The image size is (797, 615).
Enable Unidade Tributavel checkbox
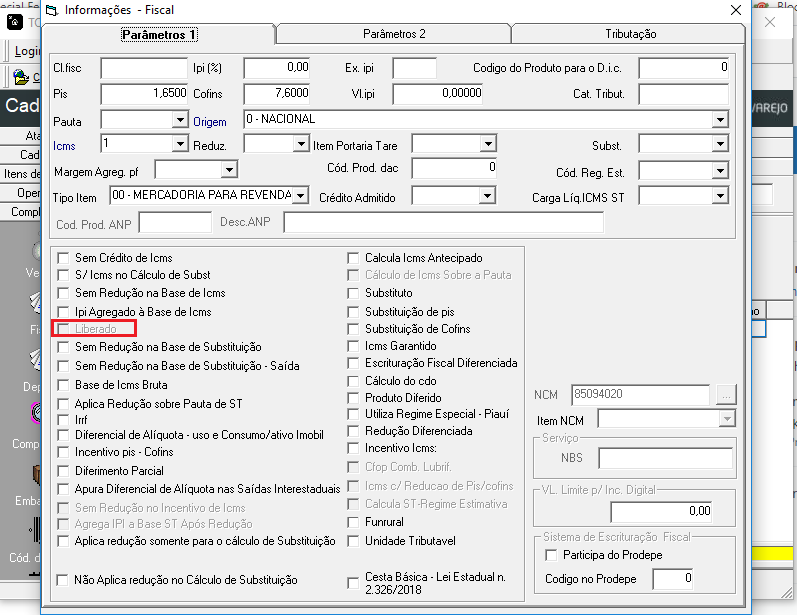[353, 541]
